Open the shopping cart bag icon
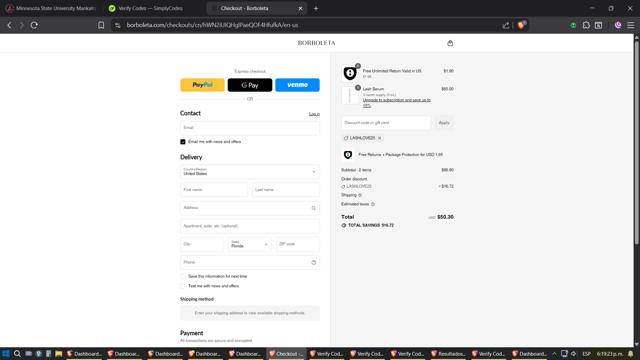640x360 pixels. (x=450, y=43)
